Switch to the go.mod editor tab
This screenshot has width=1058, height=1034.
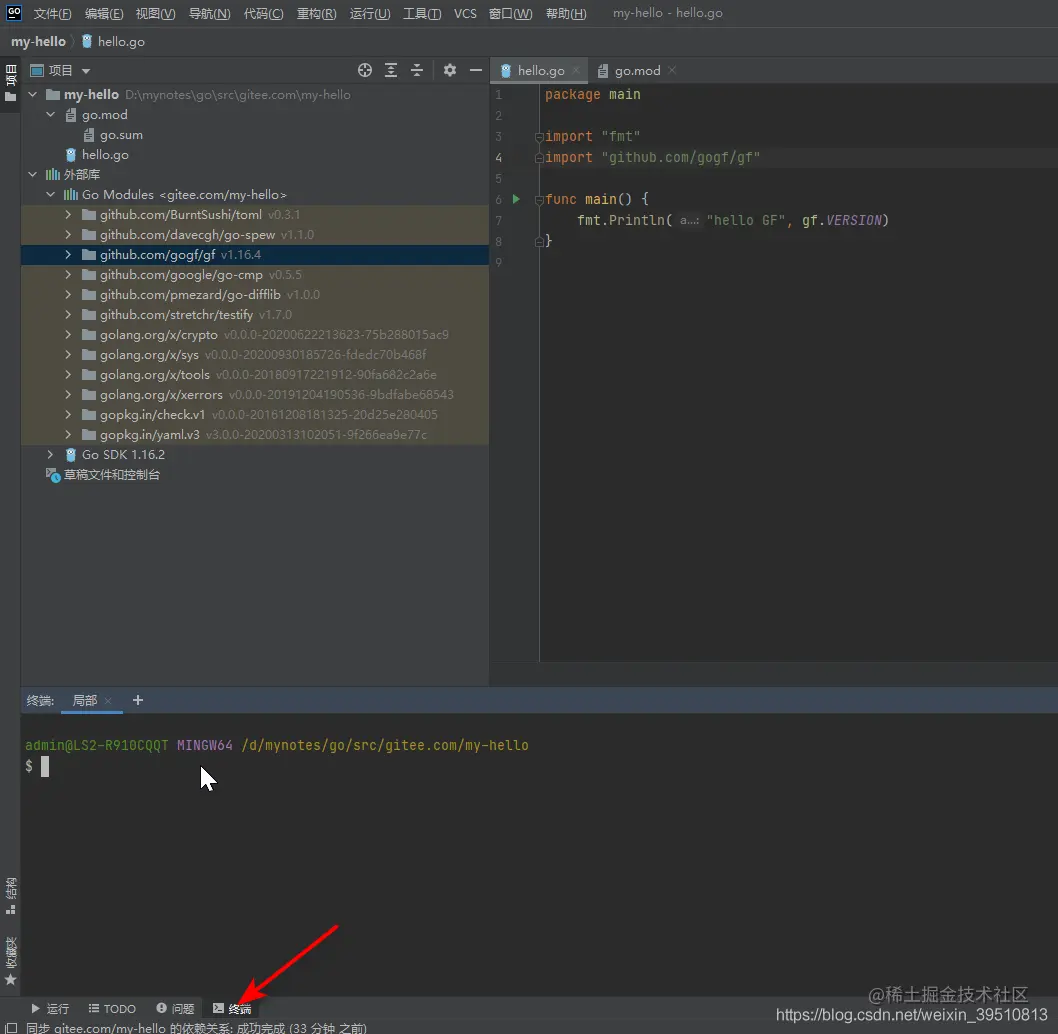(x=636, y=70)
